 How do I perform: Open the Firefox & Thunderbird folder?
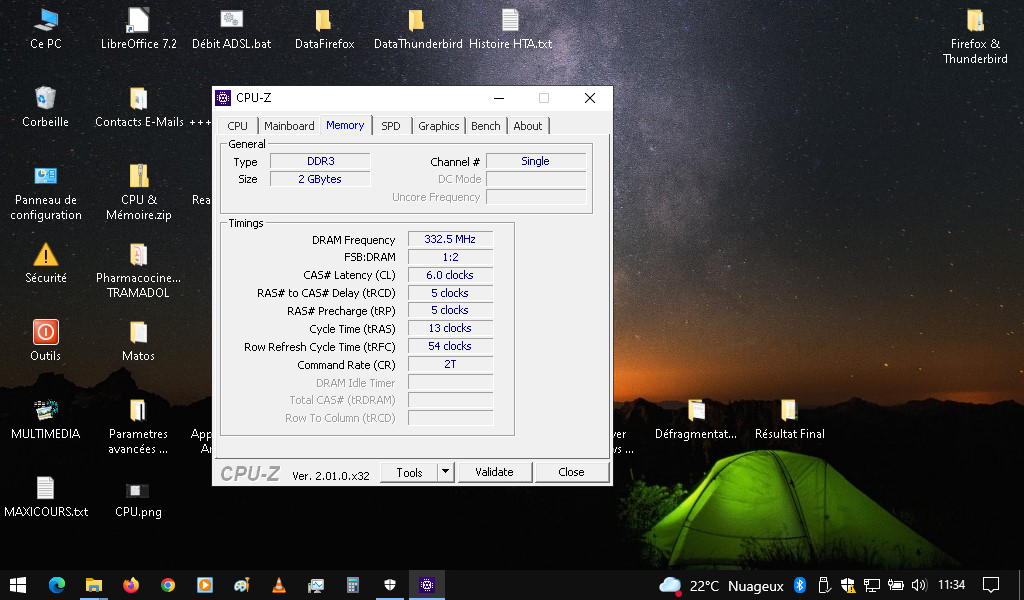pos(974,21)
